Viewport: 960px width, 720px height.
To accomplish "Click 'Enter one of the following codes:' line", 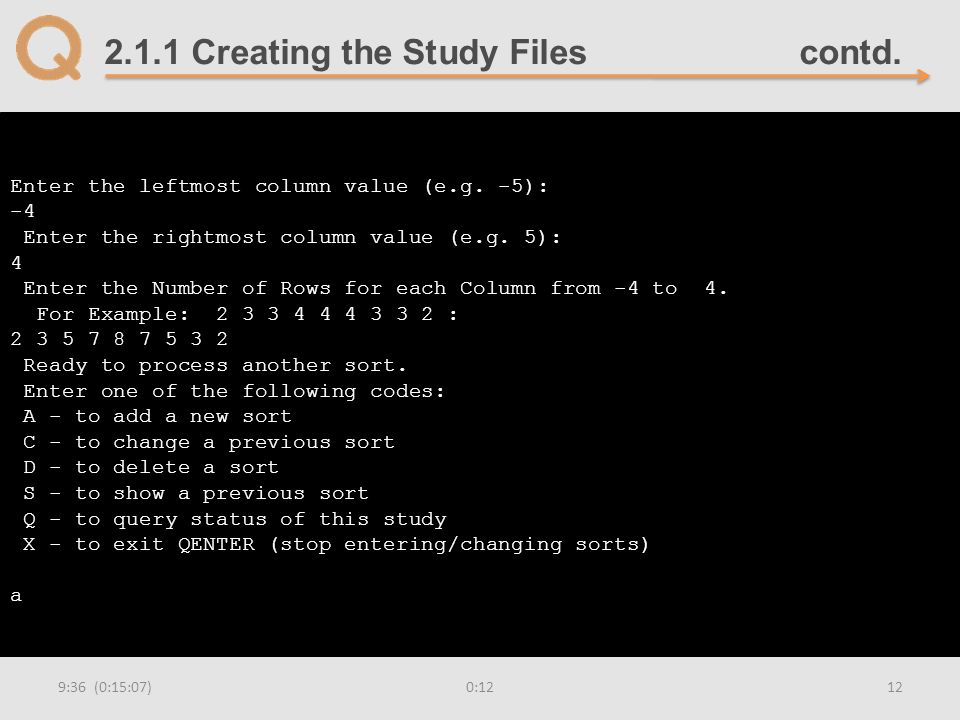I will tap(234, 391).
